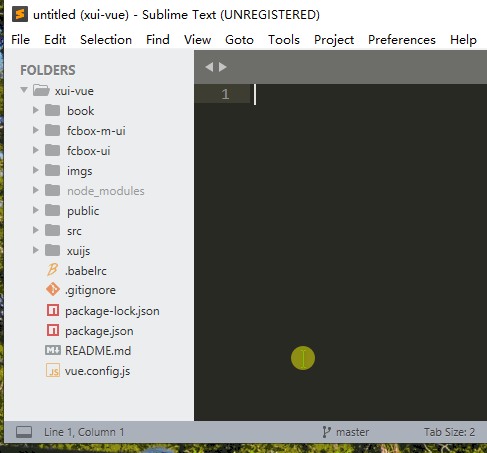The width and height of the screenshot is (487, 453).
Task: Click the npm icon beside package-lock.json
Action: [53, 310]
